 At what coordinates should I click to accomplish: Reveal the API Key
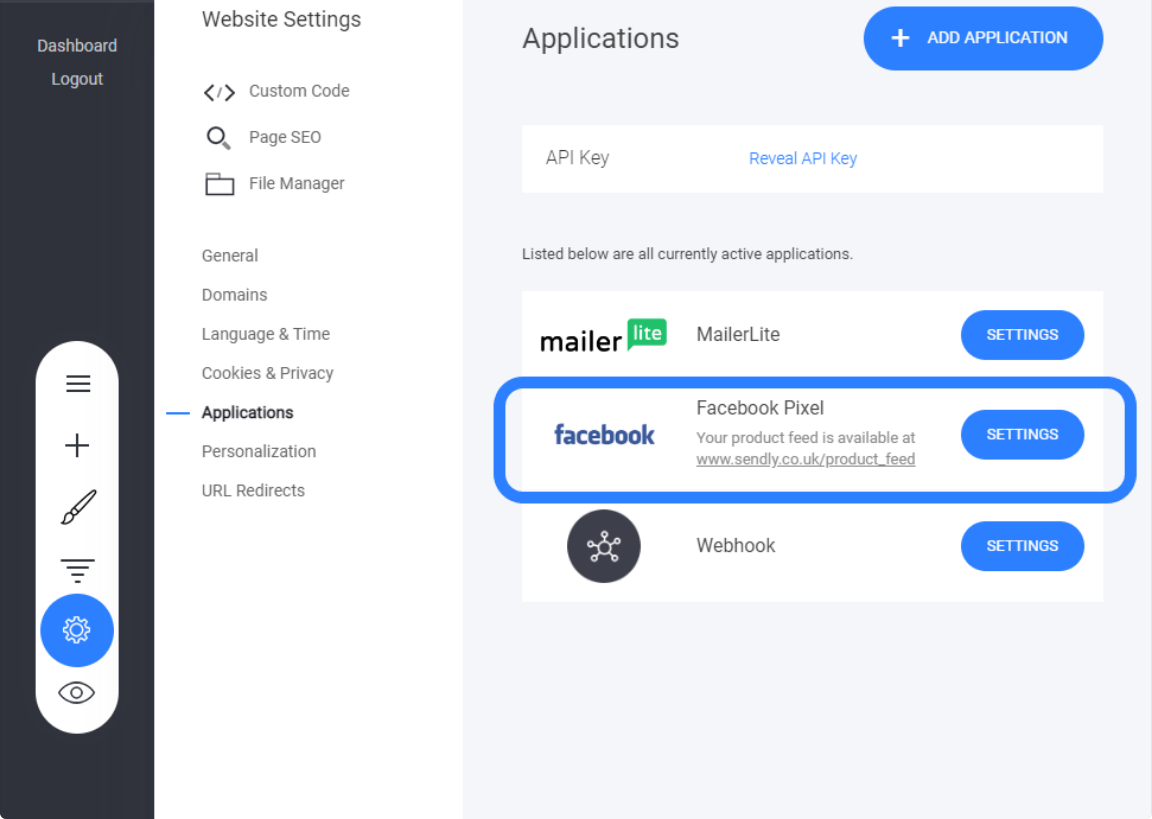coord(803,159)
